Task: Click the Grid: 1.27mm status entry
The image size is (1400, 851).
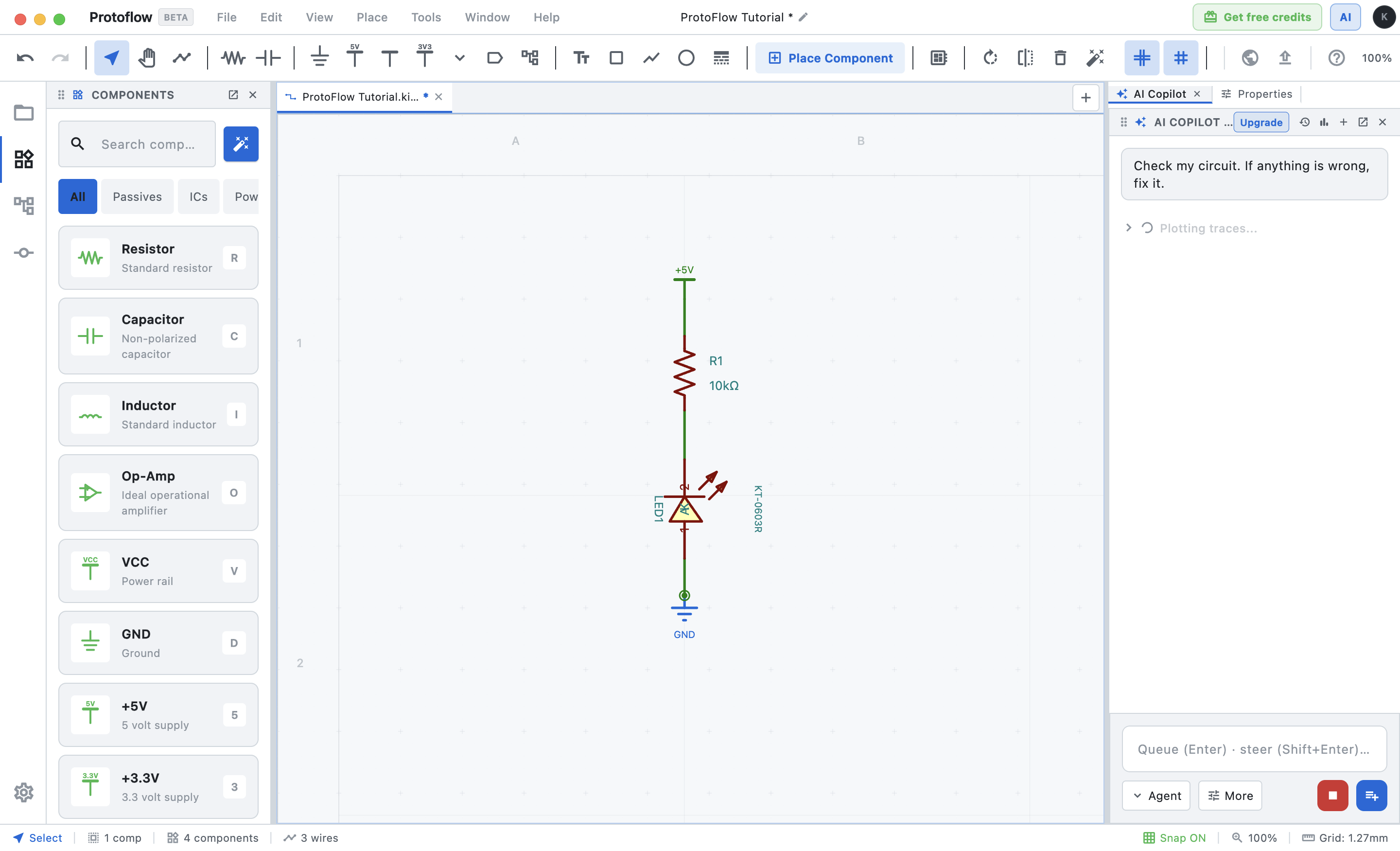Action: (x=1345, y=838)
